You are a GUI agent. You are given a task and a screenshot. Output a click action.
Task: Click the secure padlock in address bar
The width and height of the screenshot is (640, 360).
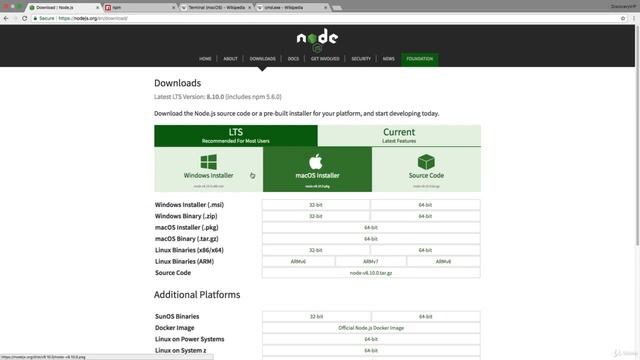[x=36, y=18]
